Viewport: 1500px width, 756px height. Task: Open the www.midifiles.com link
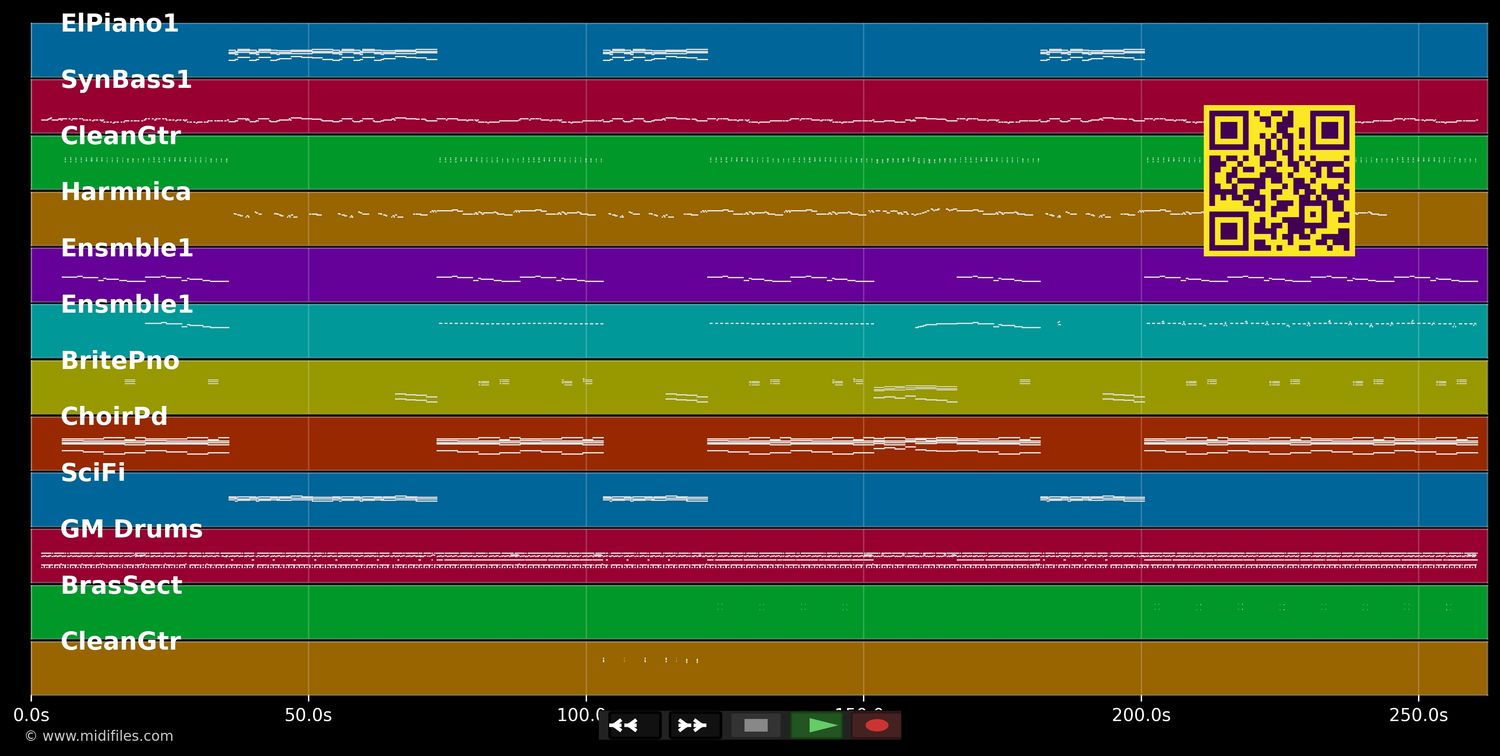pos(99,736)
